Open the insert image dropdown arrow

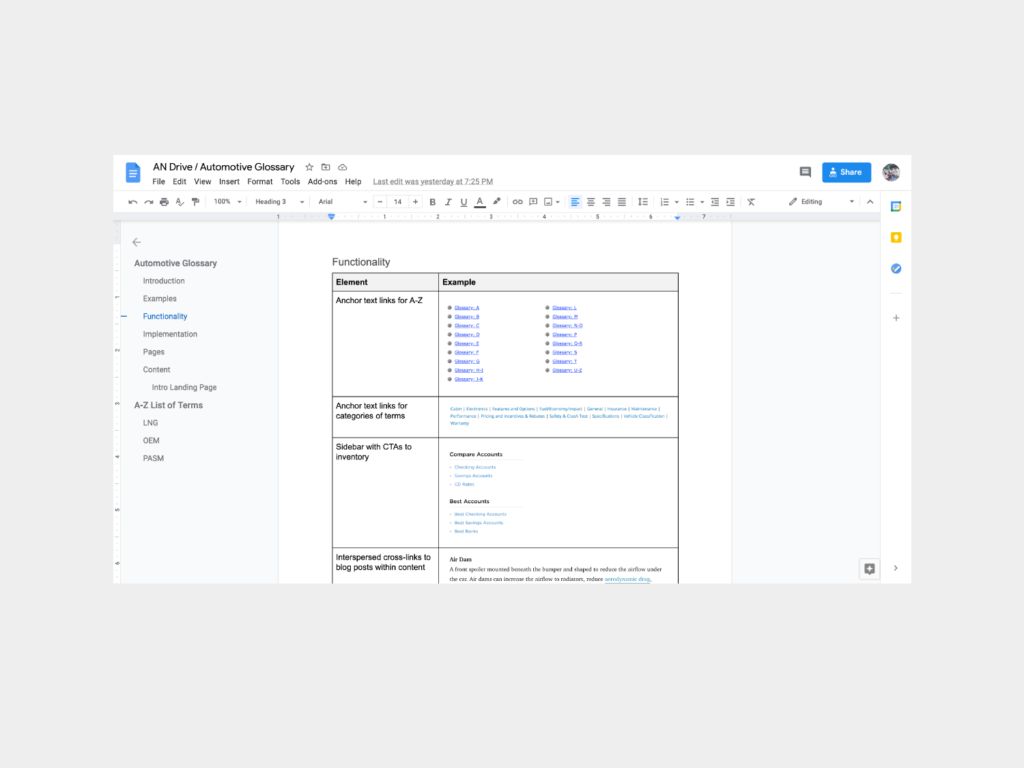[558, 202]
